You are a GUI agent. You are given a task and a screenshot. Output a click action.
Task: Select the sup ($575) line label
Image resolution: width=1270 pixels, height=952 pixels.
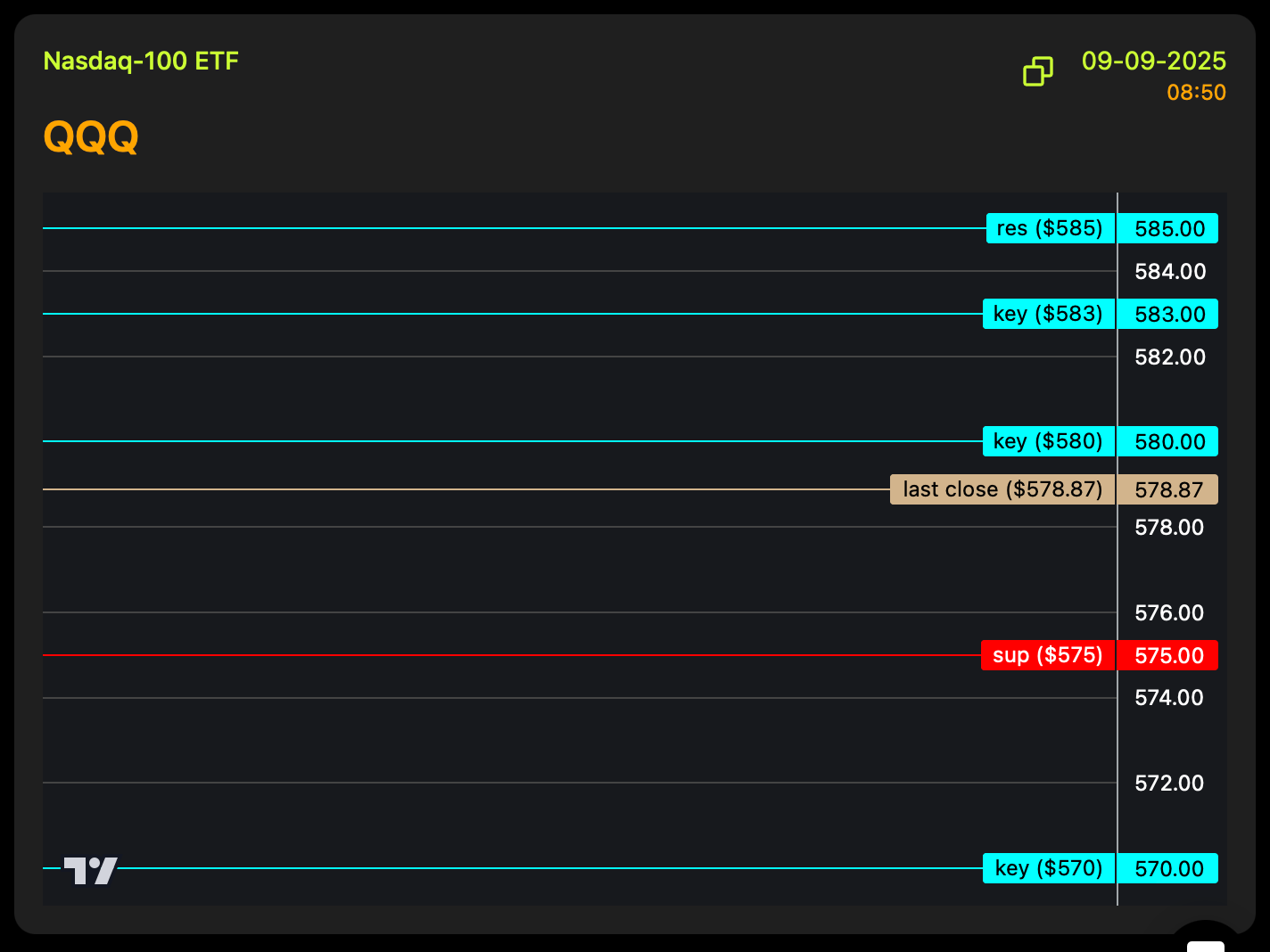pyautogui.click(x=1048, y=655)
